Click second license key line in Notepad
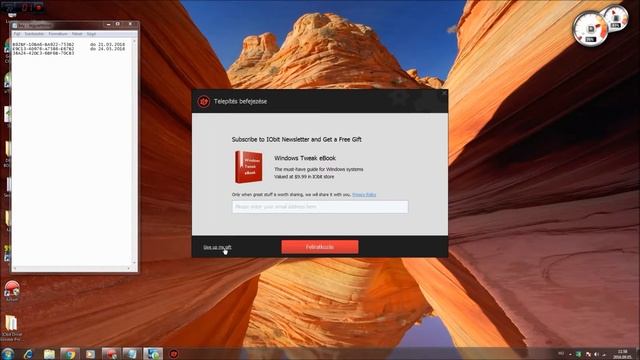Image resolution: width=640 pixels, height=360 pixels. 43,49
